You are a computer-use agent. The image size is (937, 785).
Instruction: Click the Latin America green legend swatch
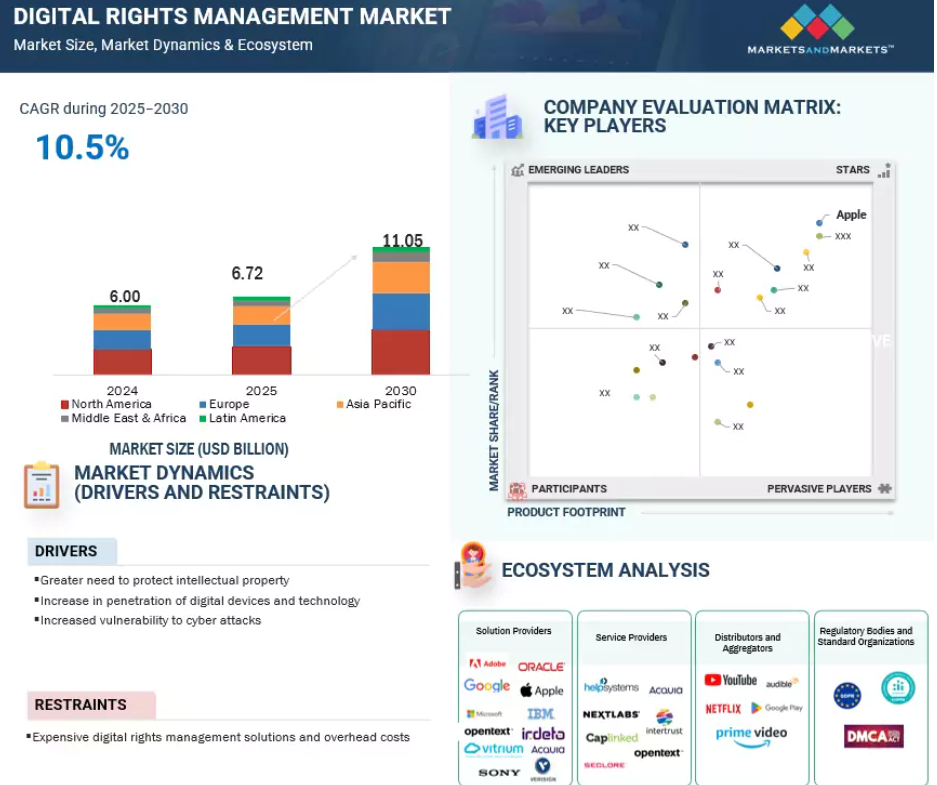[x=203, y=419]
